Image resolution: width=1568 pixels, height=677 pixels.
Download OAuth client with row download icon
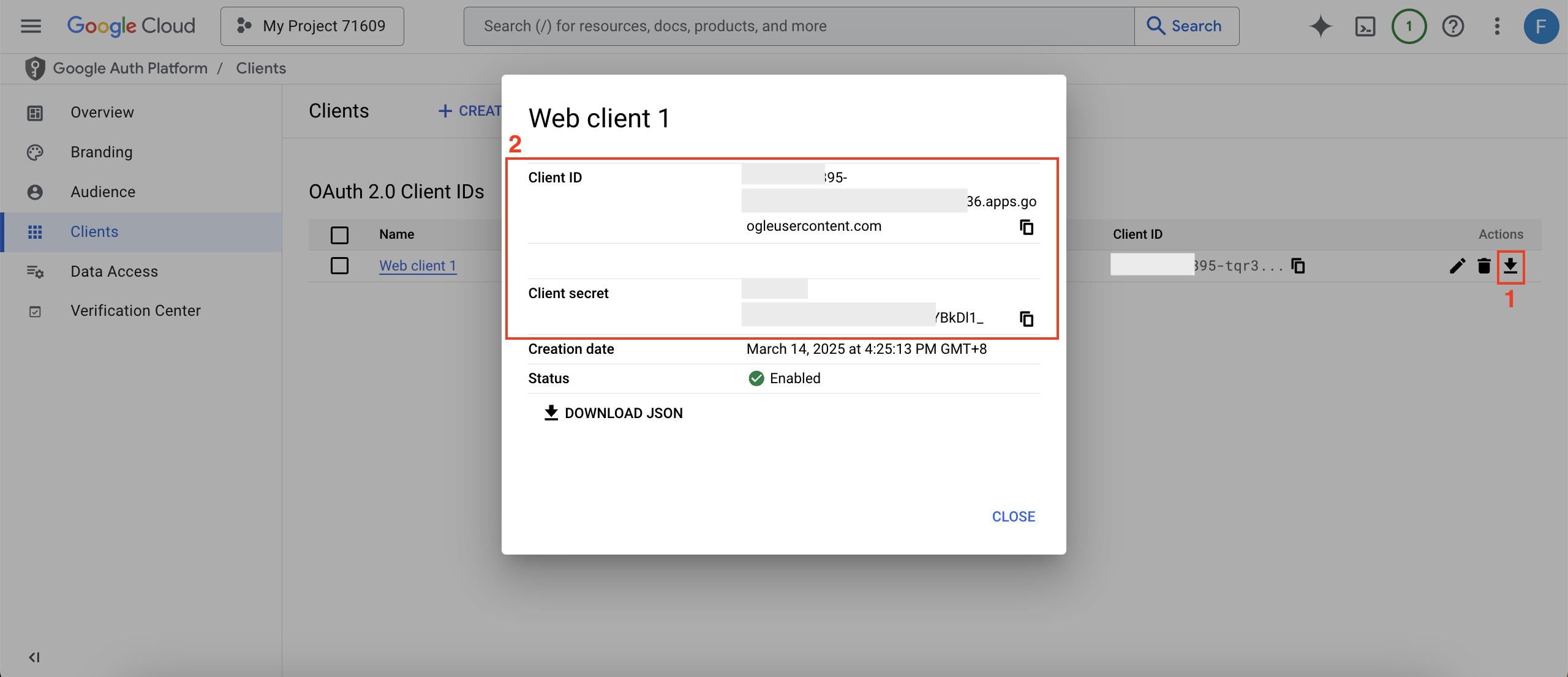pos(1510,266)
